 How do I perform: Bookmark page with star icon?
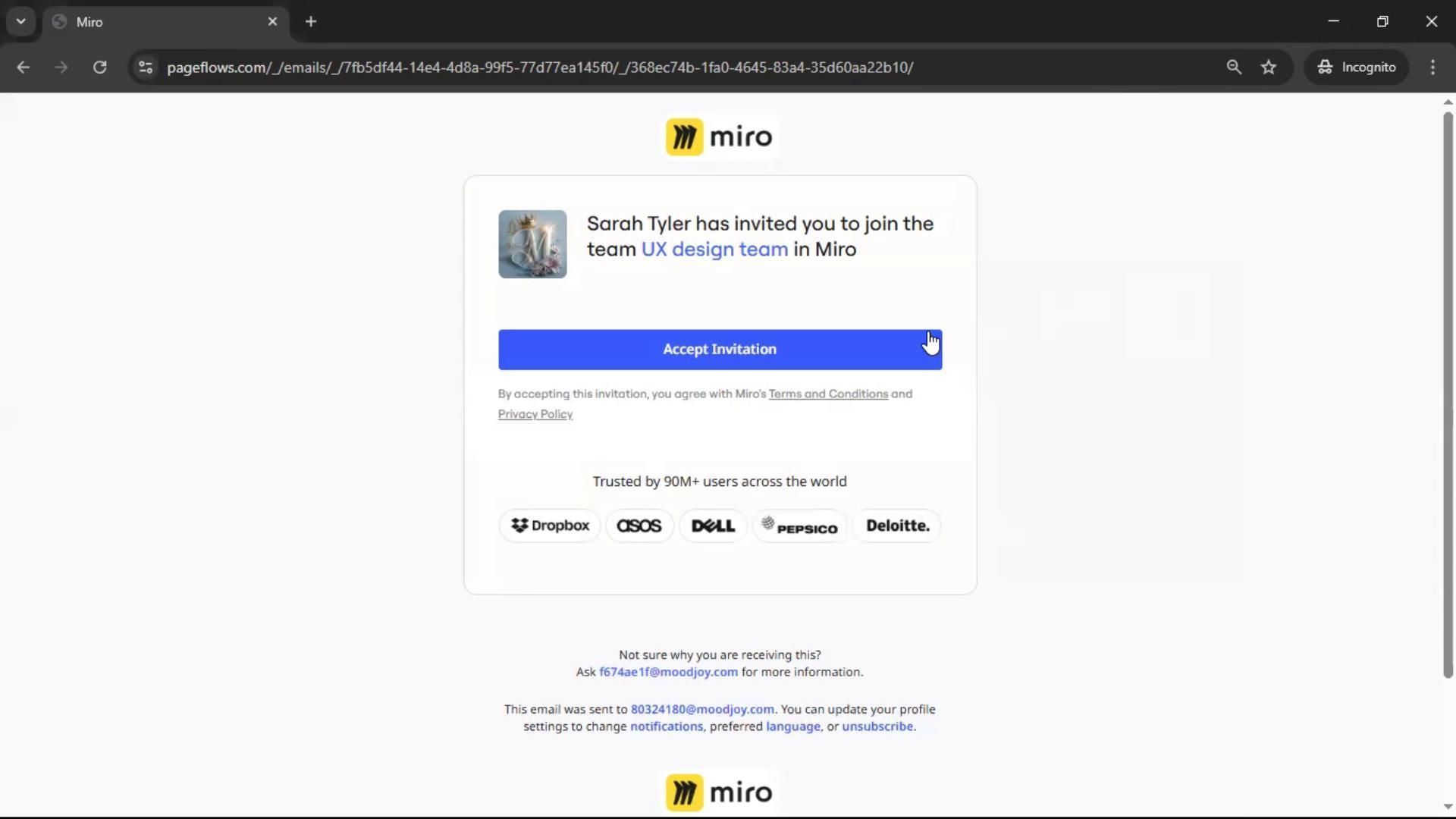tap(1269, 67)
